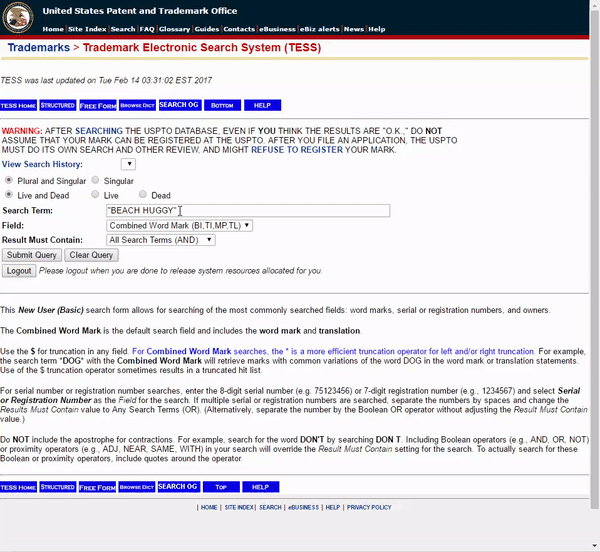Screen dimensions: 600x552
Task: Open Site Index in the top navigation
Action: point(87,29)
